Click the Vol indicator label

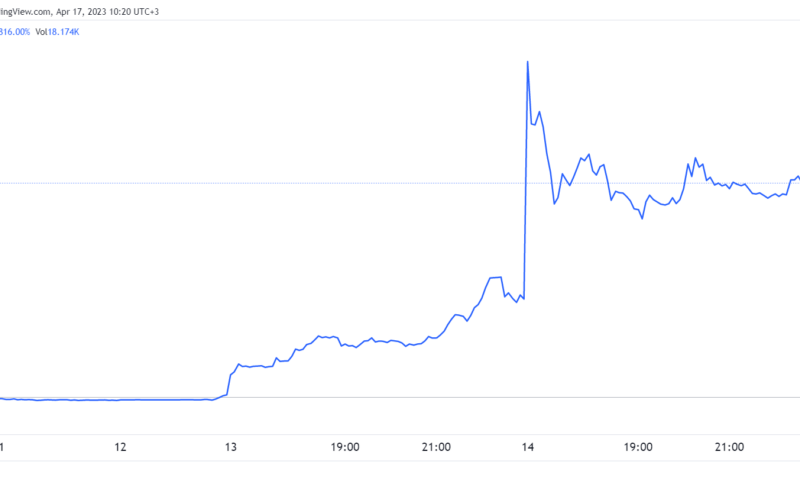tap(41, 32)
